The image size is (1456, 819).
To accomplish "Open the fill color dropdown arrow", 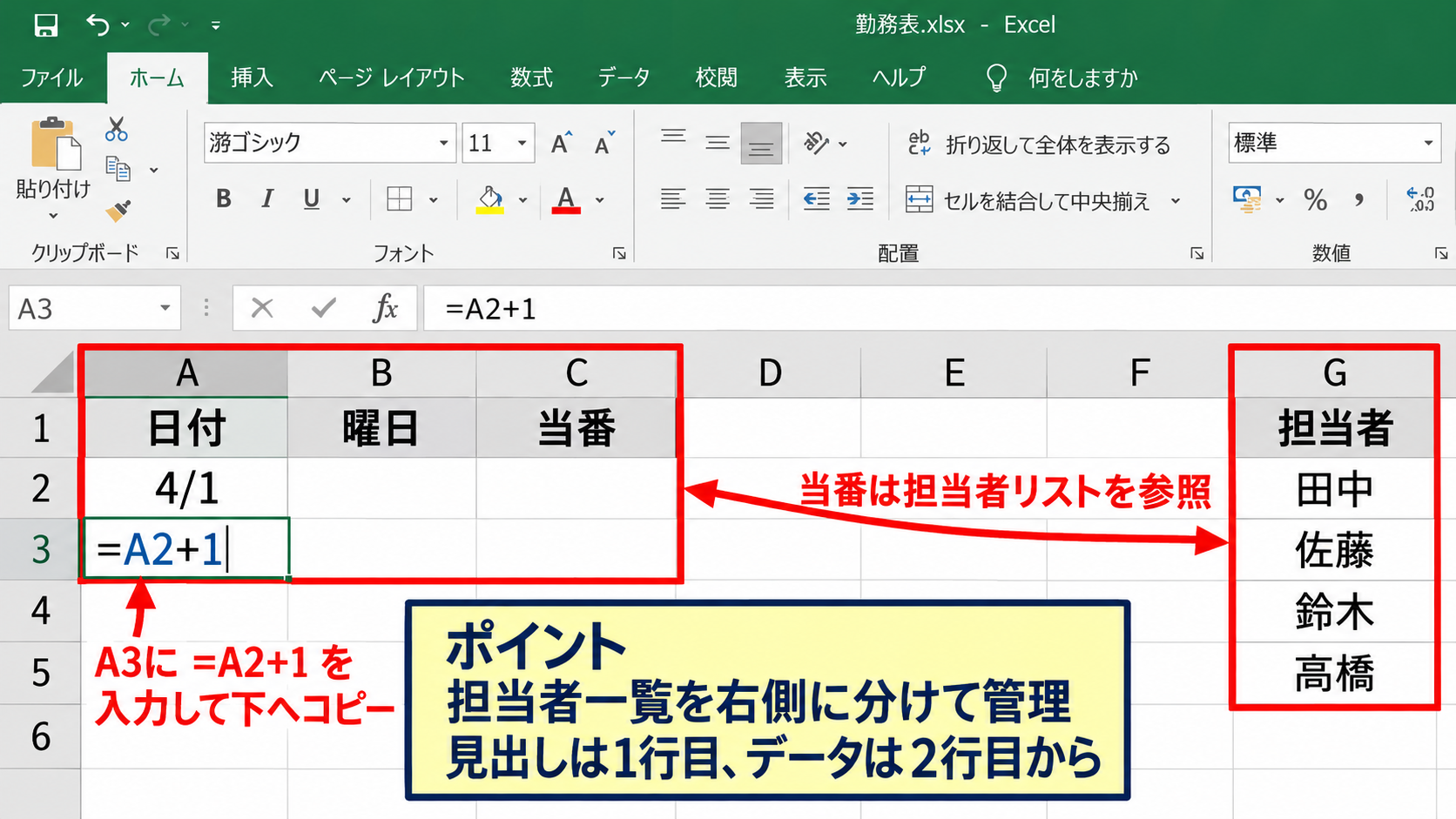I will point(522,200).
